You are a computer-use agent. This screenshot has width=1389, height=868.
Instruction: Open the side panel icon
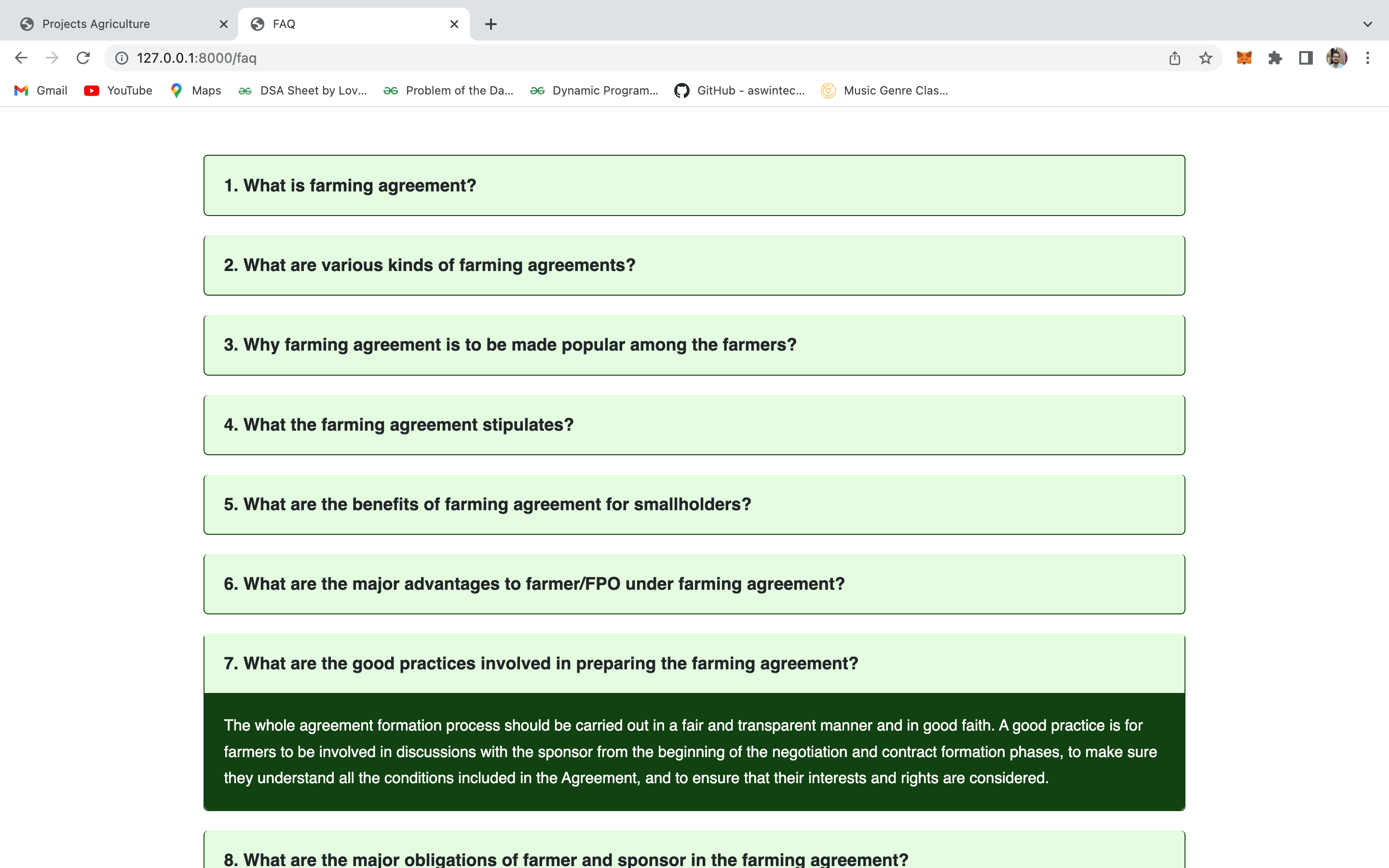pyautogui.click(x=1305, y=57)
